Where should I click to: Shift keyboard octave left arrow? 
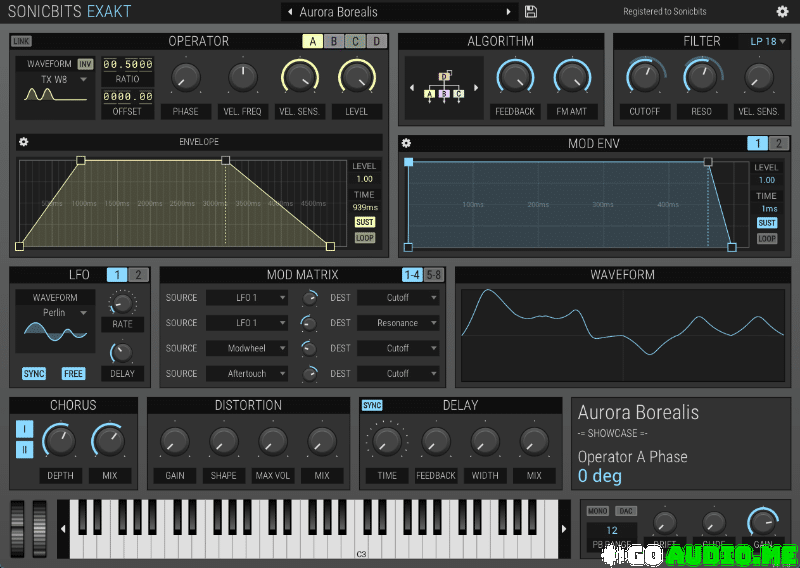(x=63, y=529)
